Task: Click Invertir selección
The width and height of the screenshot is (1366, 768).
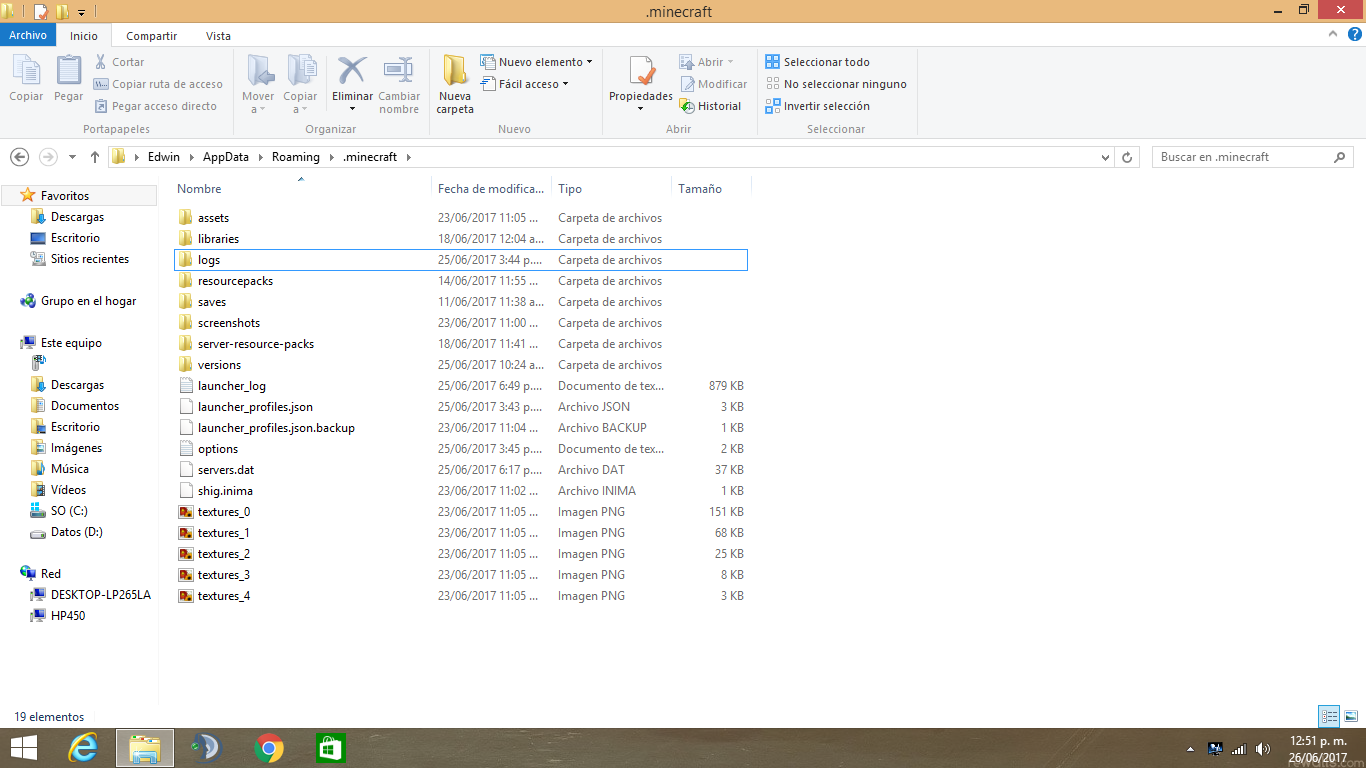Action: tap(817, 106)
